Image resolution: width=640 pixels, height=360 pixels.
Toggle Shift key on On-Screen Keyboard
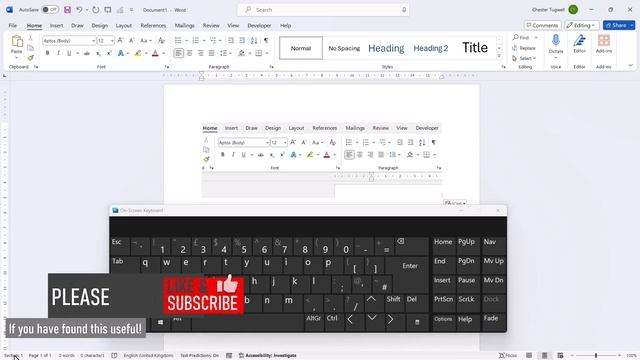(393, 303)
